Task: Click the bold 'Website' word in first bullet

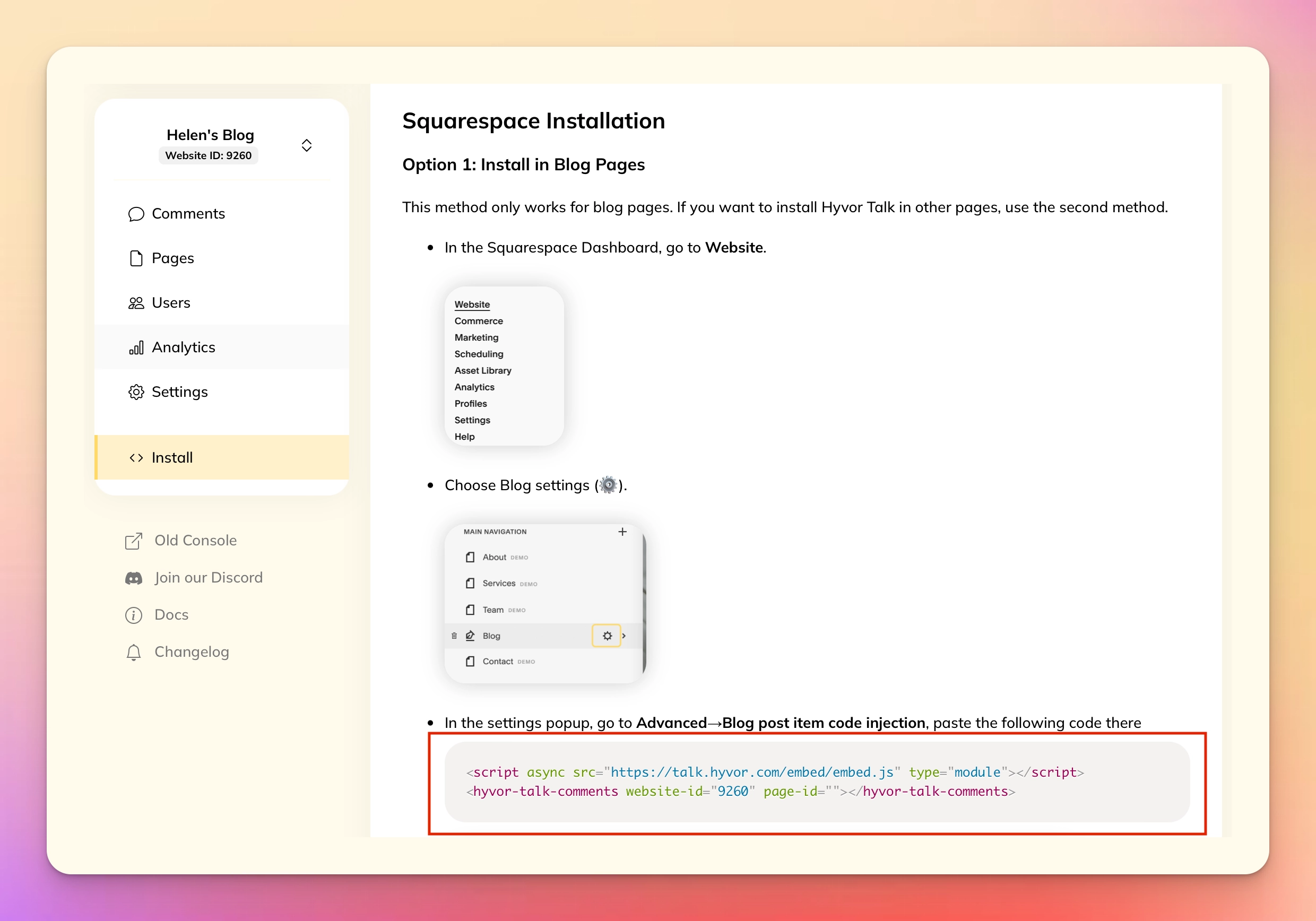Action: 734,248
